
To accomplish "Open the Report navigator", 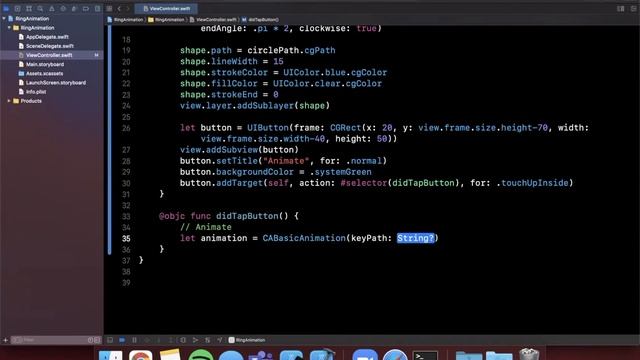I will coord(97,9).
